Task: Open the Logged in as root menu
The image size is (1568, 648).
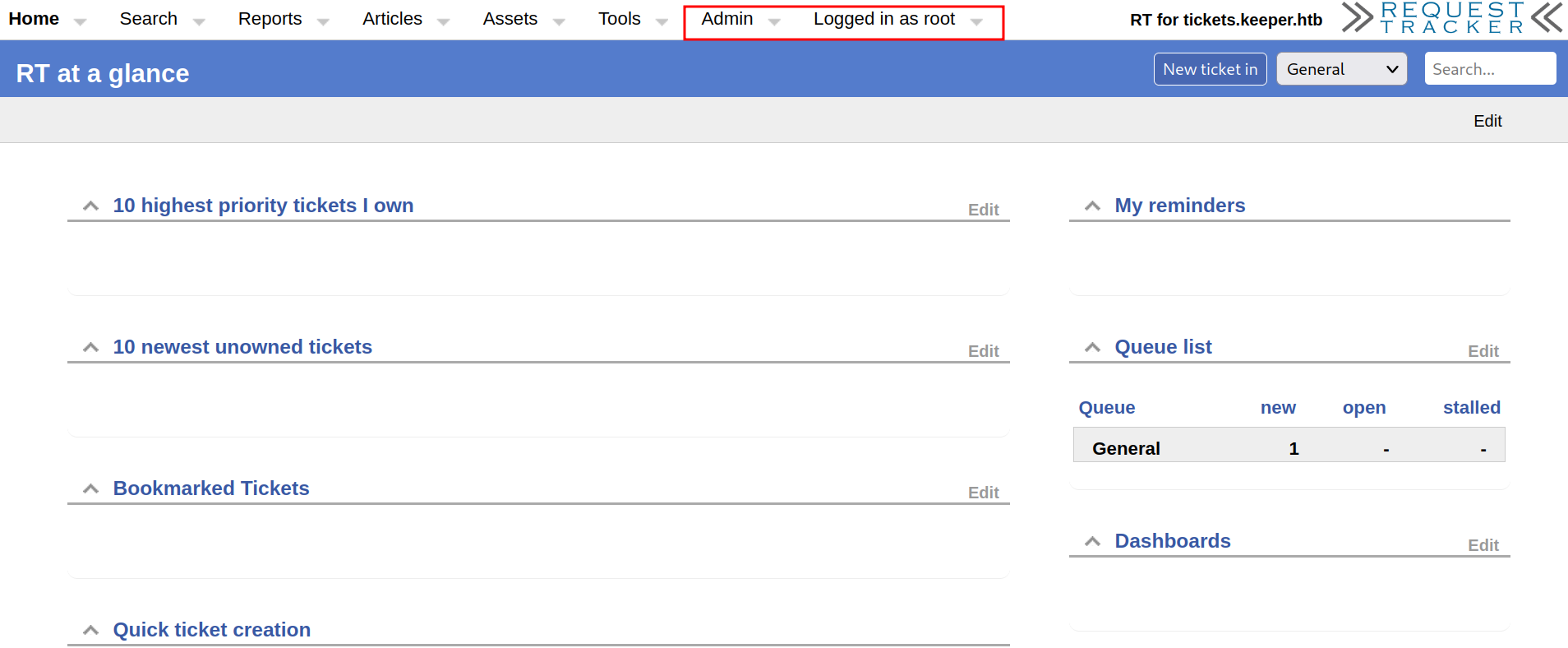Action: point(883,19)
